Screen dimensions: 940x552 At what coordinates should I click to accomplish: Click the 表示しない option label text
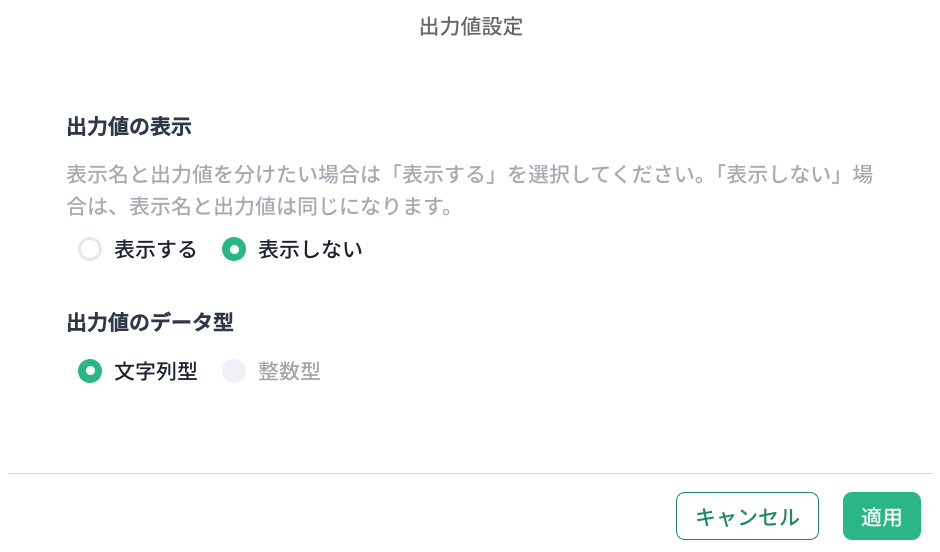(x=310, y=249)
